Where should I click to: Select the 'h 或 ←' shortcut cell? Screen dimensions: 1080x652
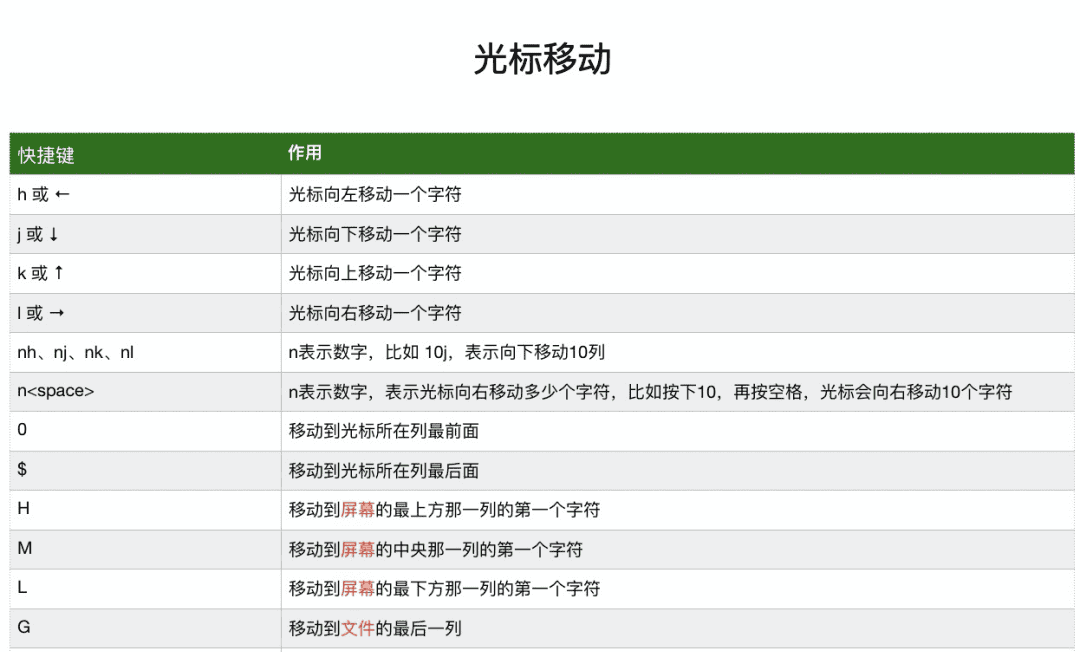(43, 195)
